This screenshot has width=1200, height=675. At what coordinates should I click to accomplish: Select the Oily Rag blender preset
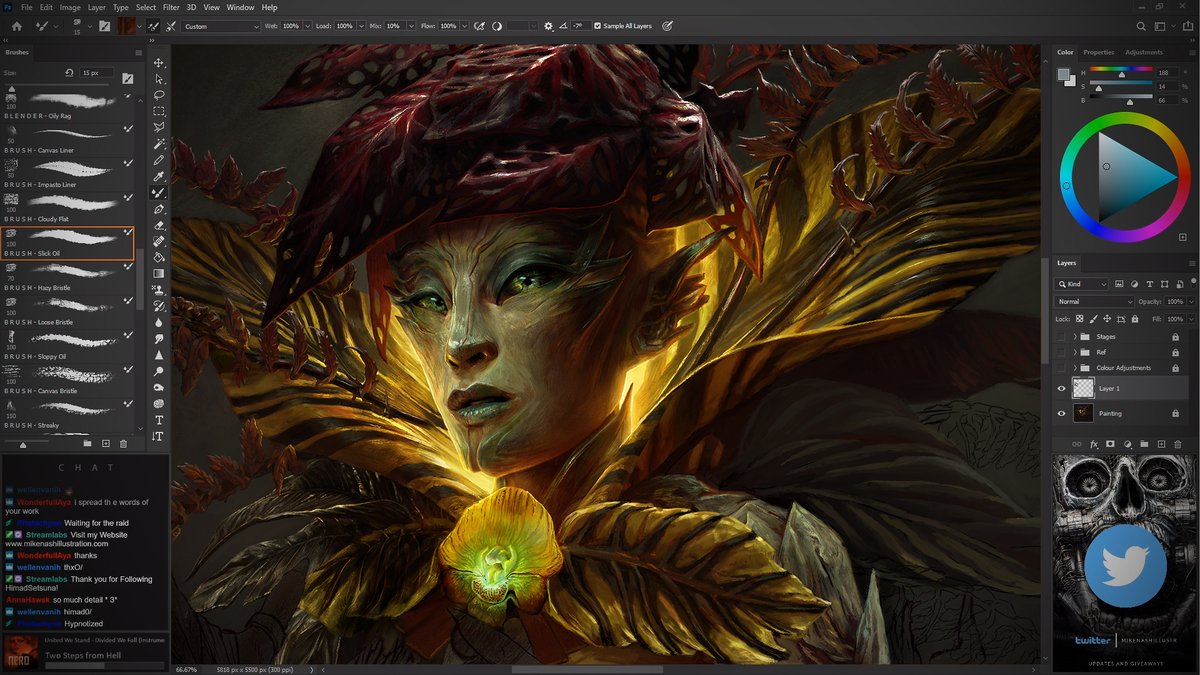pyautogui.click(x=69, y=106)
